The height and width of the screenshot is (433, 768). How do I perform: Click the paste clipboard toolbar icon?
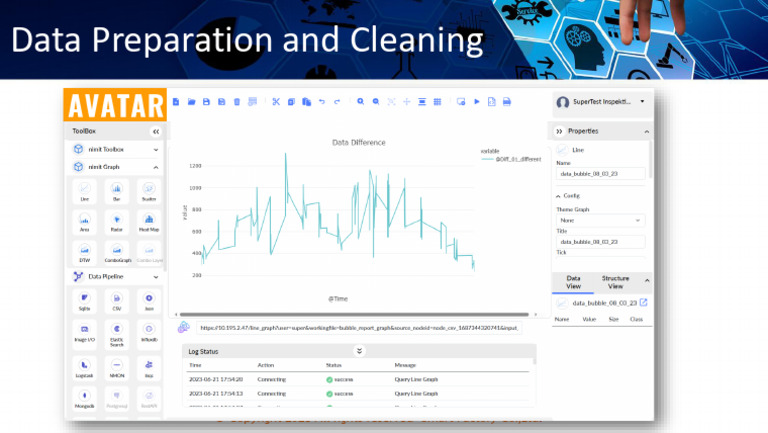(307, 102)
